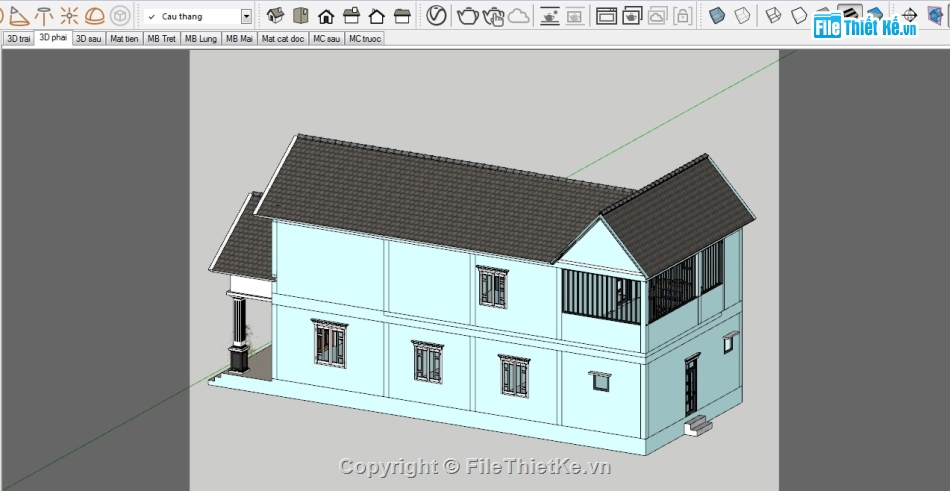Click the grayed-out mesh cube icon

tap(120, 16)
